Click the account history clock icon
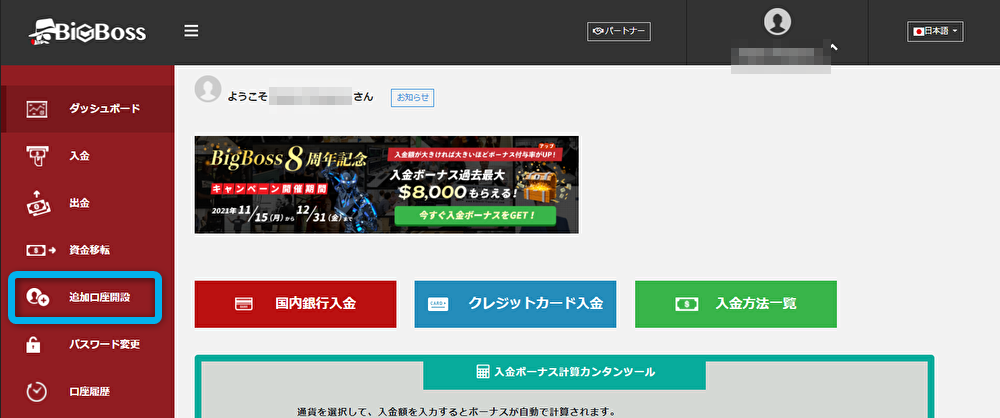Image resolution: width=1000 pixels, height=418 pixels. pos(36,391)
